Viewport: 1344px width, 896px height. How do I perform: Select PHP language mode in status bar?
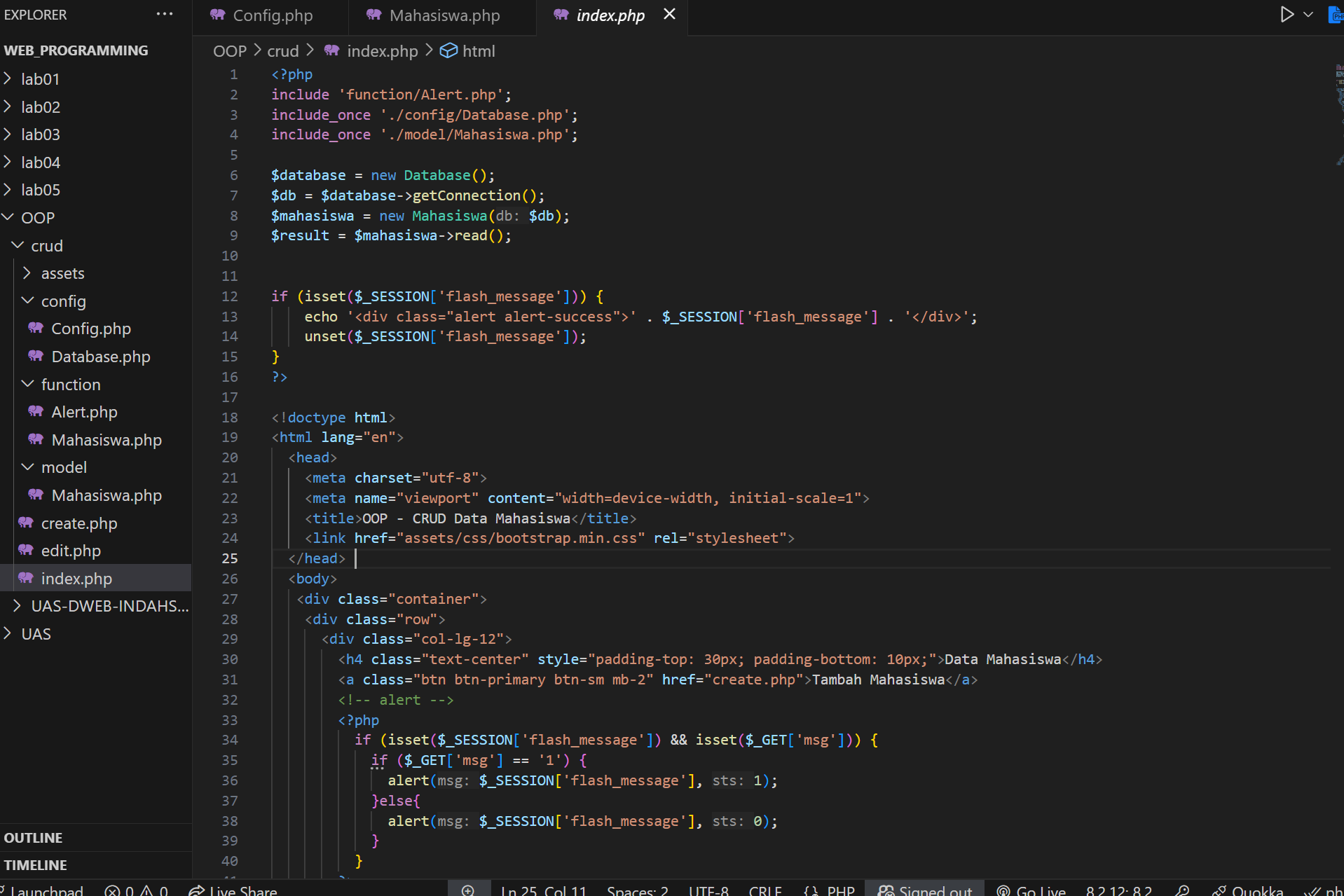[840, 890]
